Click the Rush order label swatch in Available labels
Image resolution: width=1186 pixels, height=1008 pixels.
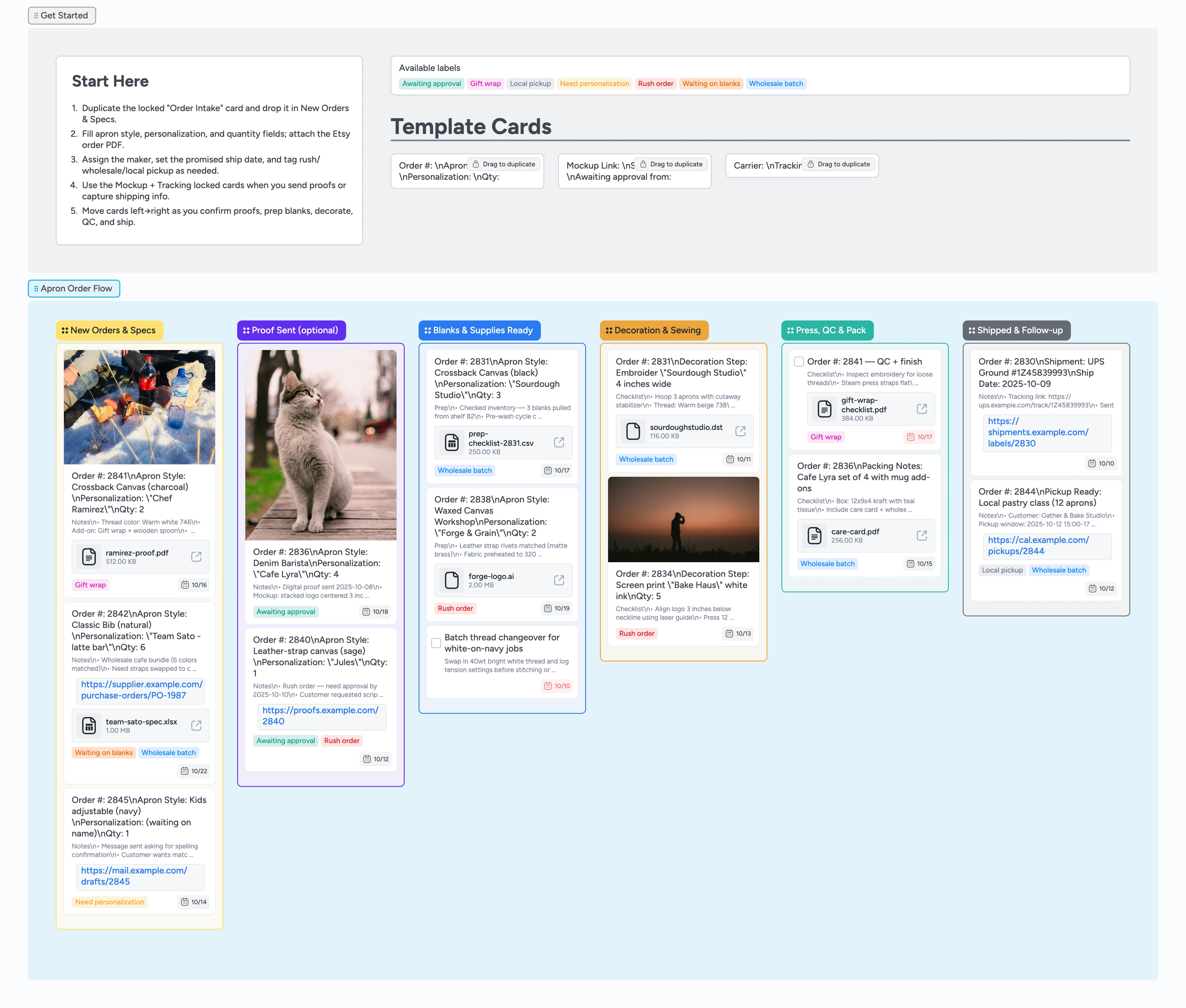coord(655,83)
